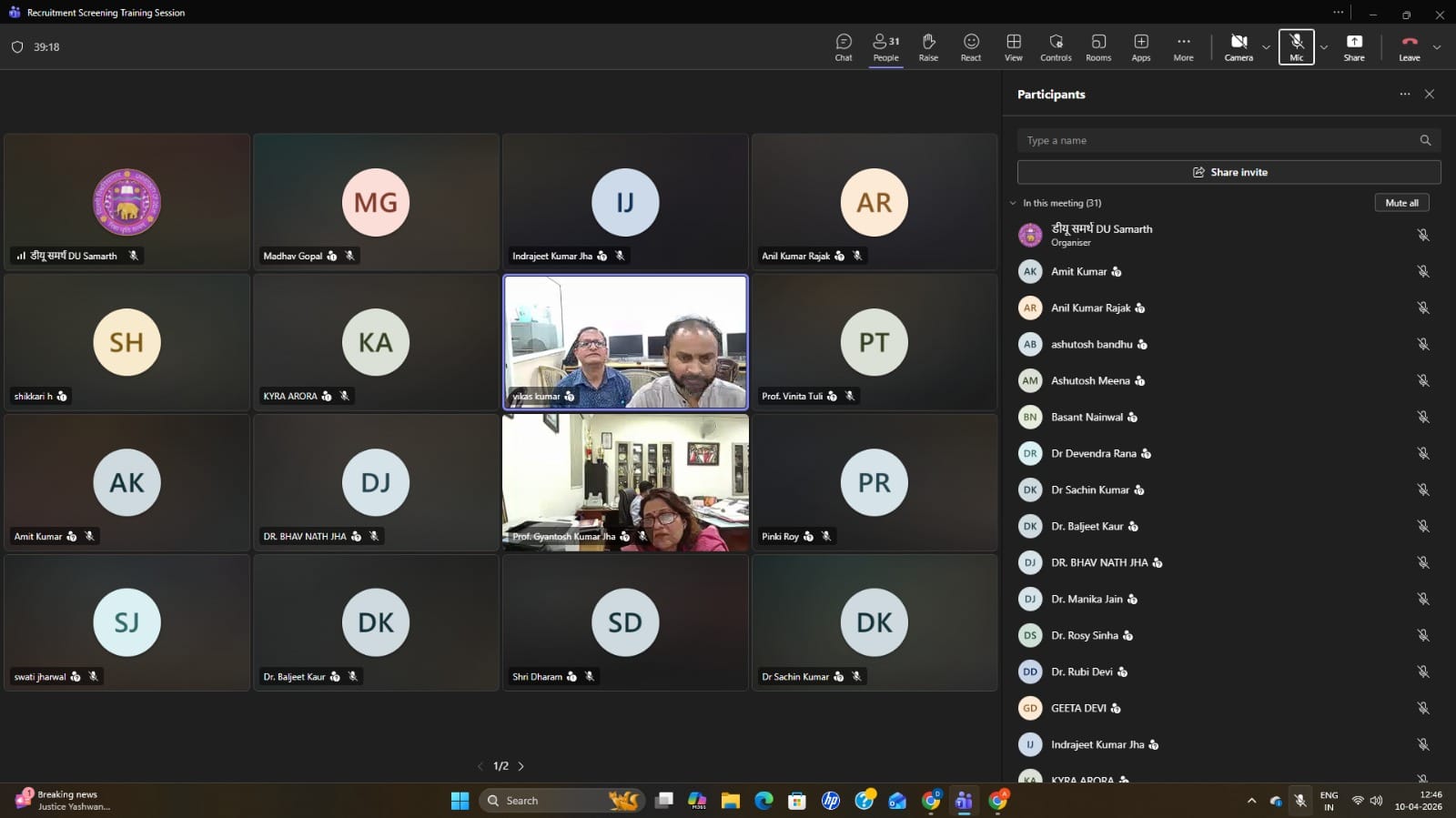The image size is (1456, 818).
Task: Open the Chat panel
Action: point(844,47)
